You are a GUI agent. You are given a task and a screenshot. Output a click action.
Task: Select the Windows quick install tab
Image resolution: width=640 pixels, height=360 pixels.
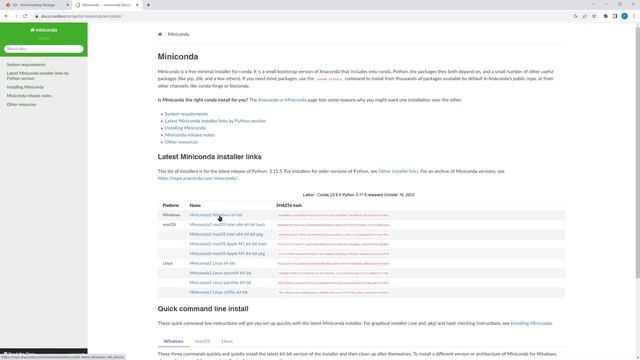coord(173,341)
